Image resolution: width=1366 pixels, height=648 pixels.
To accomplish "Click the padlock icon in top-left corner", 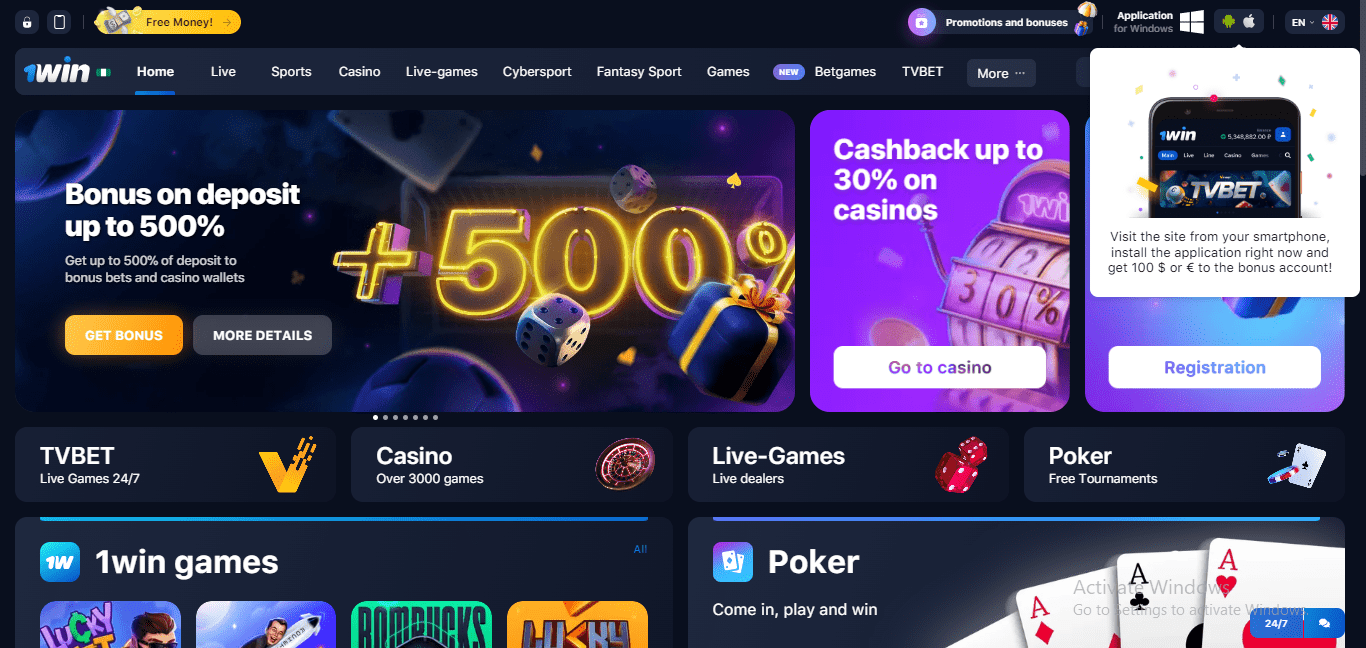I will click(27, 22).
